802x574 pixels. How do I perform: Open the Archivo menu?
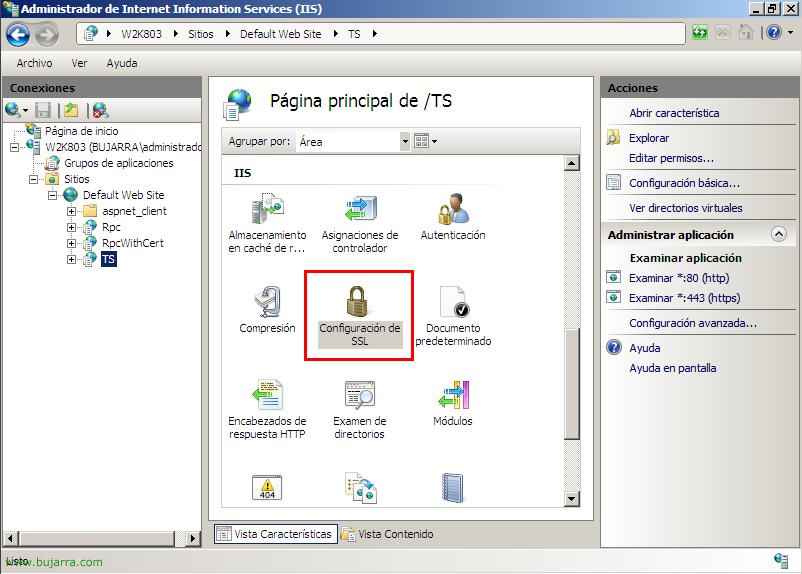(34, 63)
